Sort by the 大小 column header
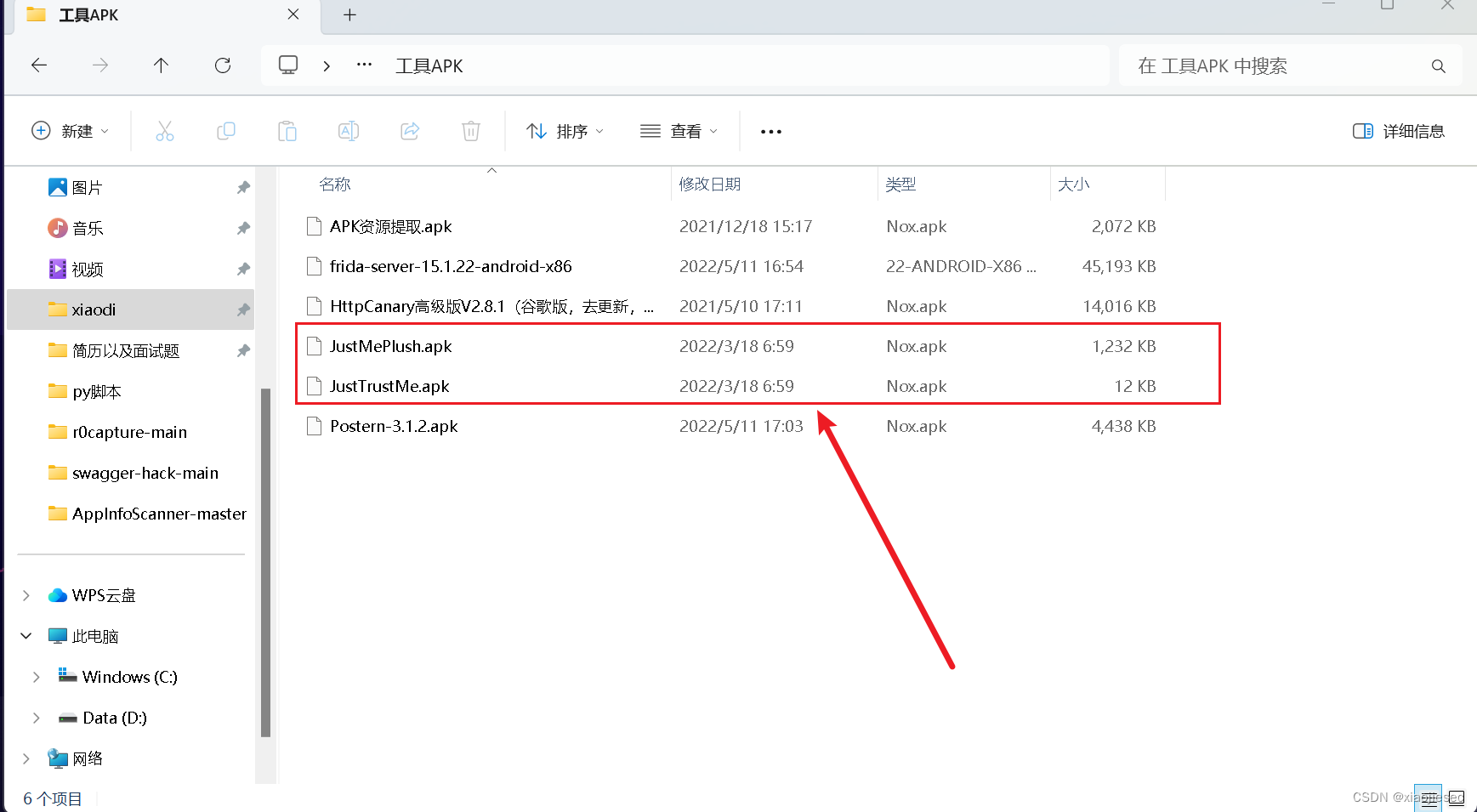This screenshot has width=1477, height=812. (x=1074, y=185)
